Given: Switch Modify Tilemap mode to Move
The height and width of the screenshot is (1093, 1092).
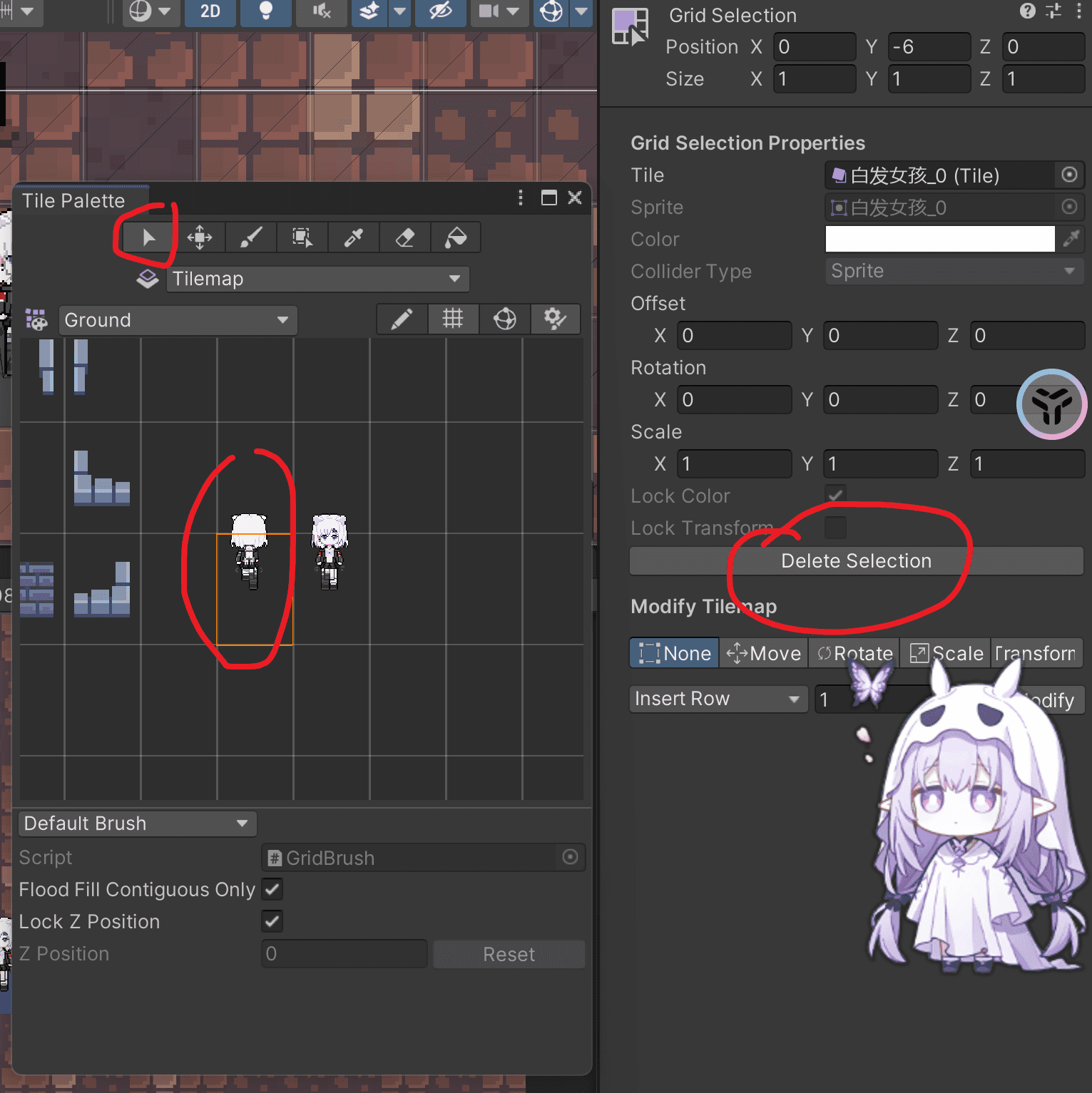Looking at the screenshot, I should tap(764, 653).
